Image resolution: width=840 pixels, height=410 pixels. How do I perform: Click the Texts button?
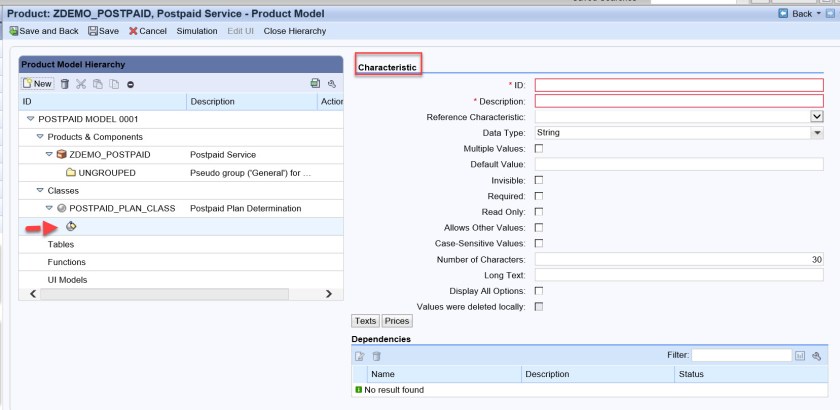pyautogui.click(x=365, y=321)
